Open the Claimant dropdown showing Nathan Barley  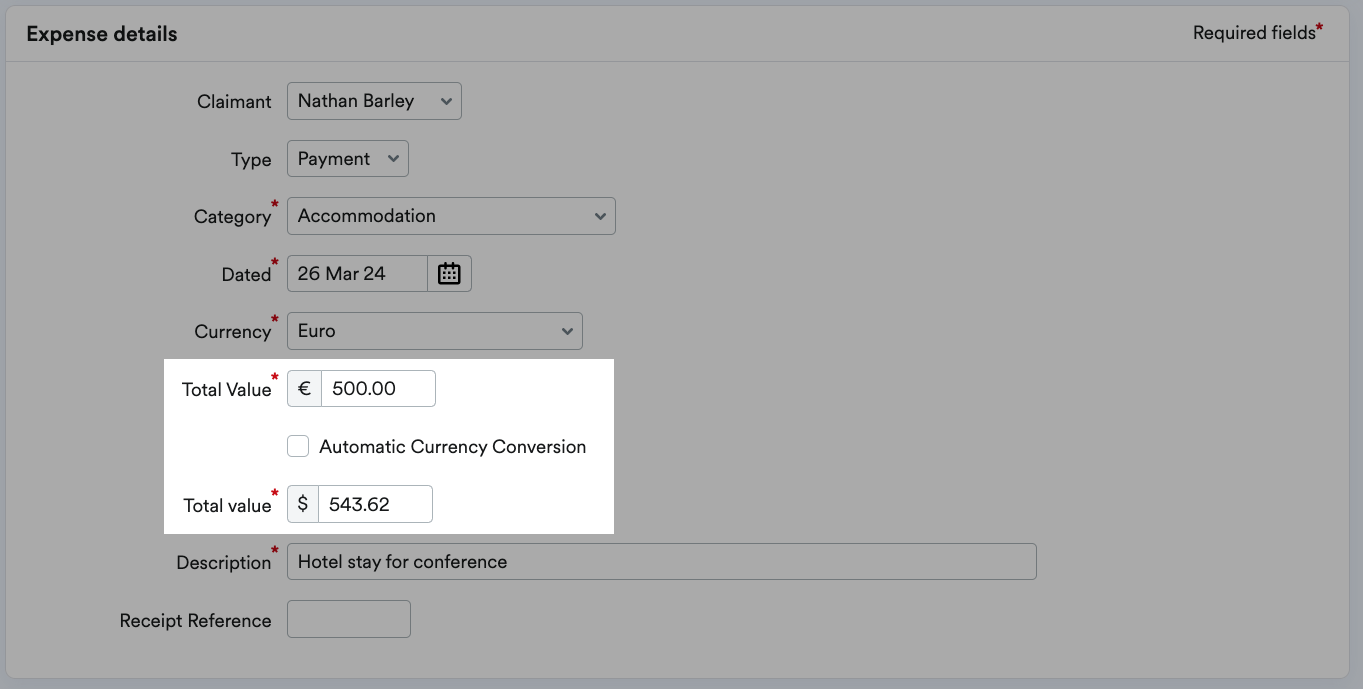click(374, 101)
